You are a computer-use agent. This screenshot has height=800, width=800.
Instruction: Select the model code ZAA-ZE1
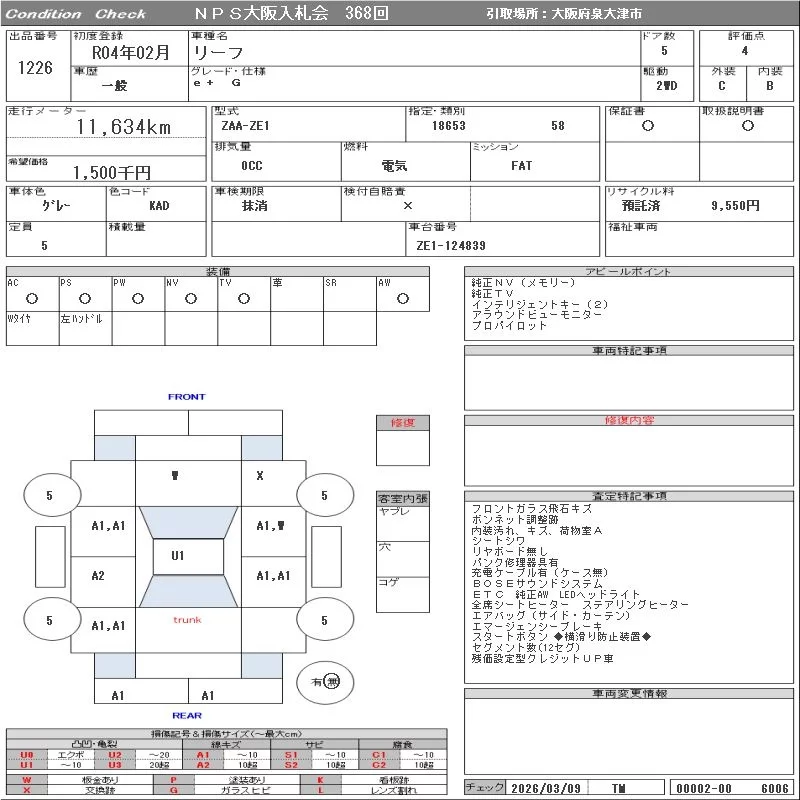click(x=245, y=126)
